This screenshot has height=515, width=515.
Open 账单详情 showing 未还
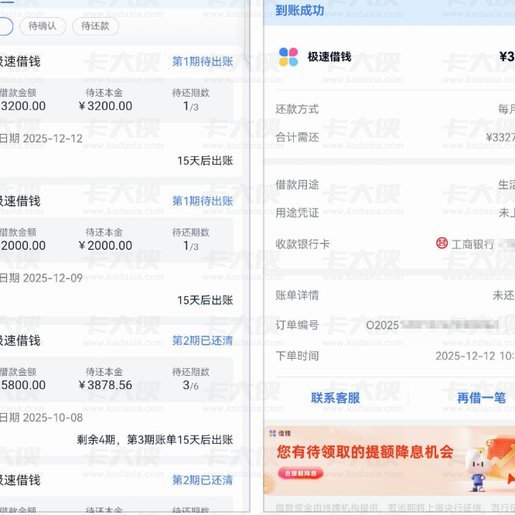395,295
